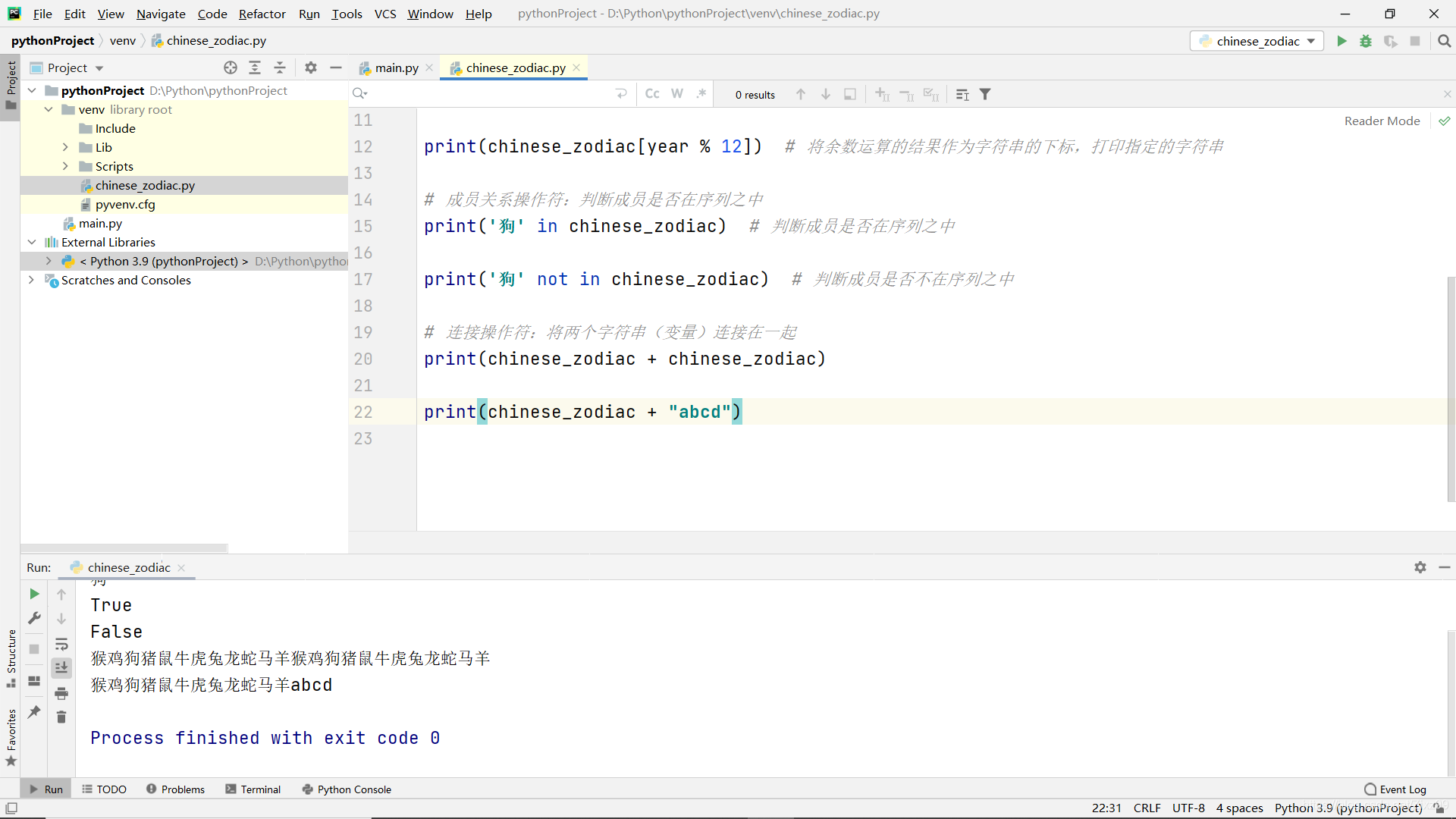Screen dimensions: 1456x819
Task: Toggle Words (W) search option
Action: pyautogui.click(x=677, y=93)
